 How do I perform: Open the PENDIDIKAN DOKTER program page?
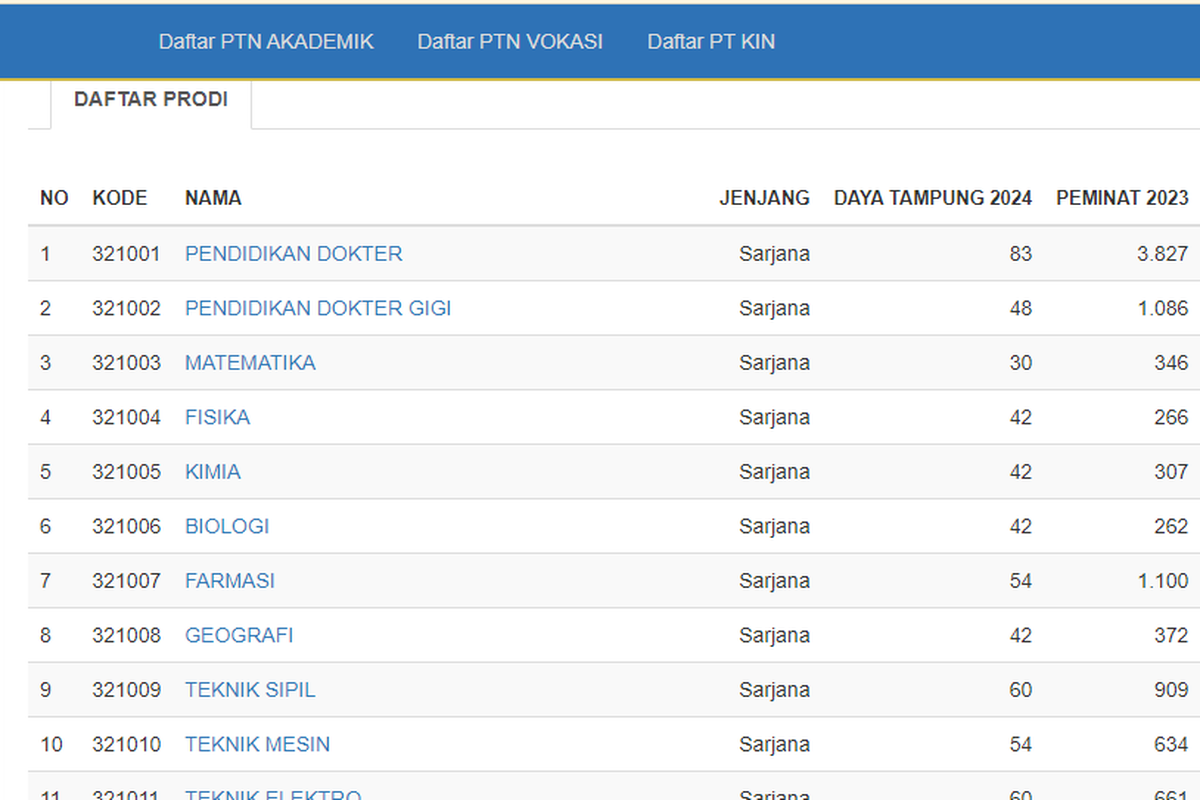click(293, 253)
